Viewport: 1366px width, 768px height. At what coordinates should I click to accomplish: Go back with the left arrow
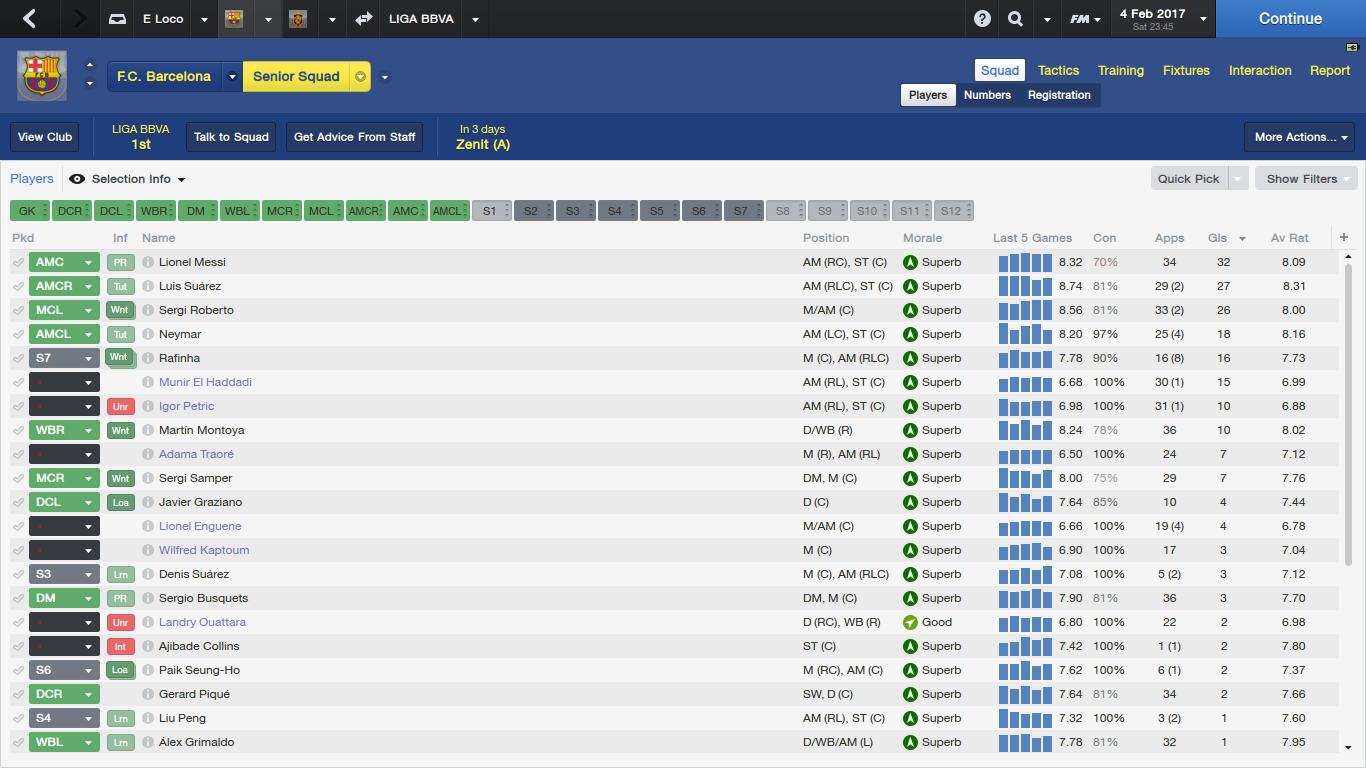[29, 19]
